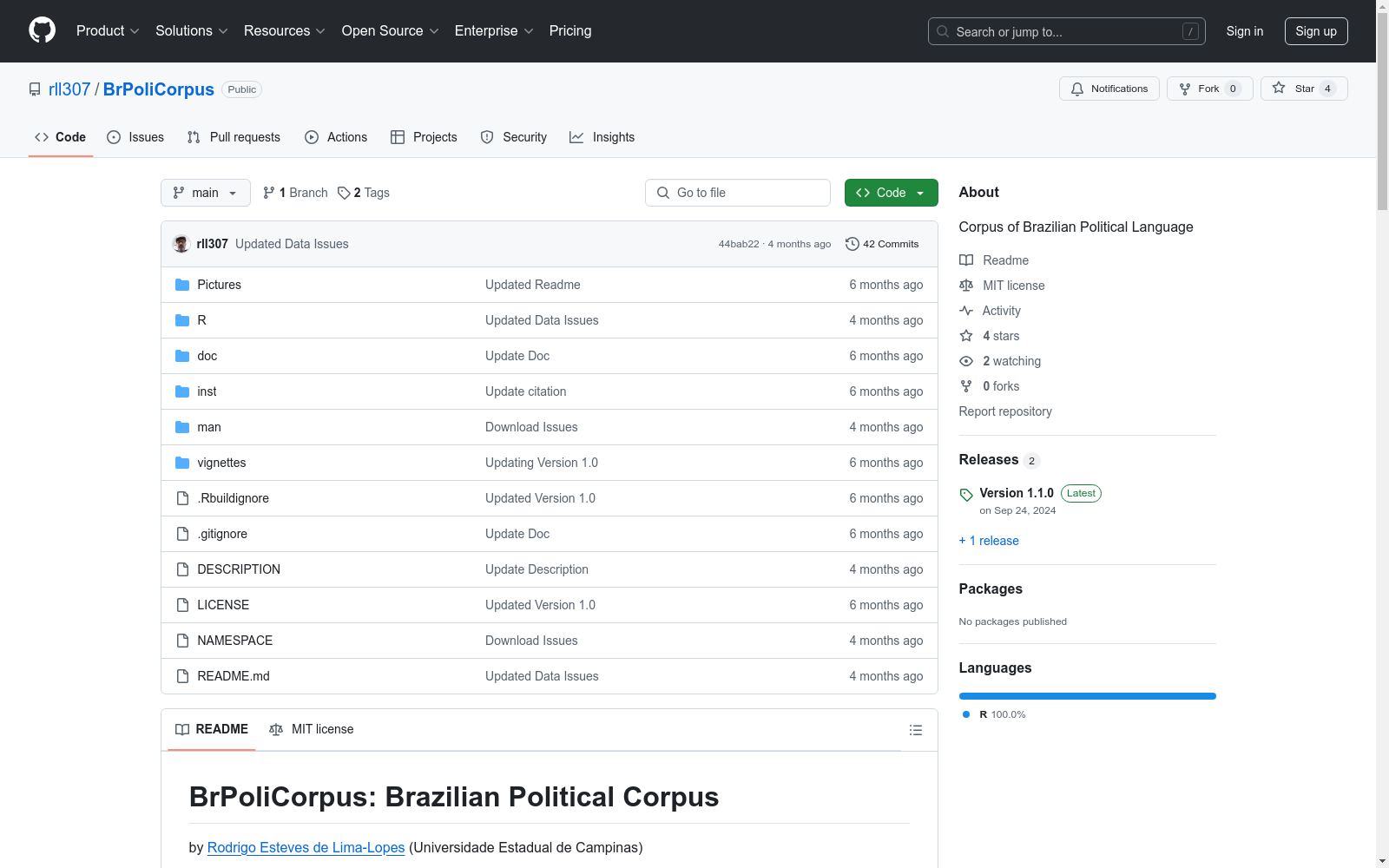This screenshot has width=1389, height=868.
Task: Click the blue R language color dot
Action: pyautogui.click(x=966, y=714)
